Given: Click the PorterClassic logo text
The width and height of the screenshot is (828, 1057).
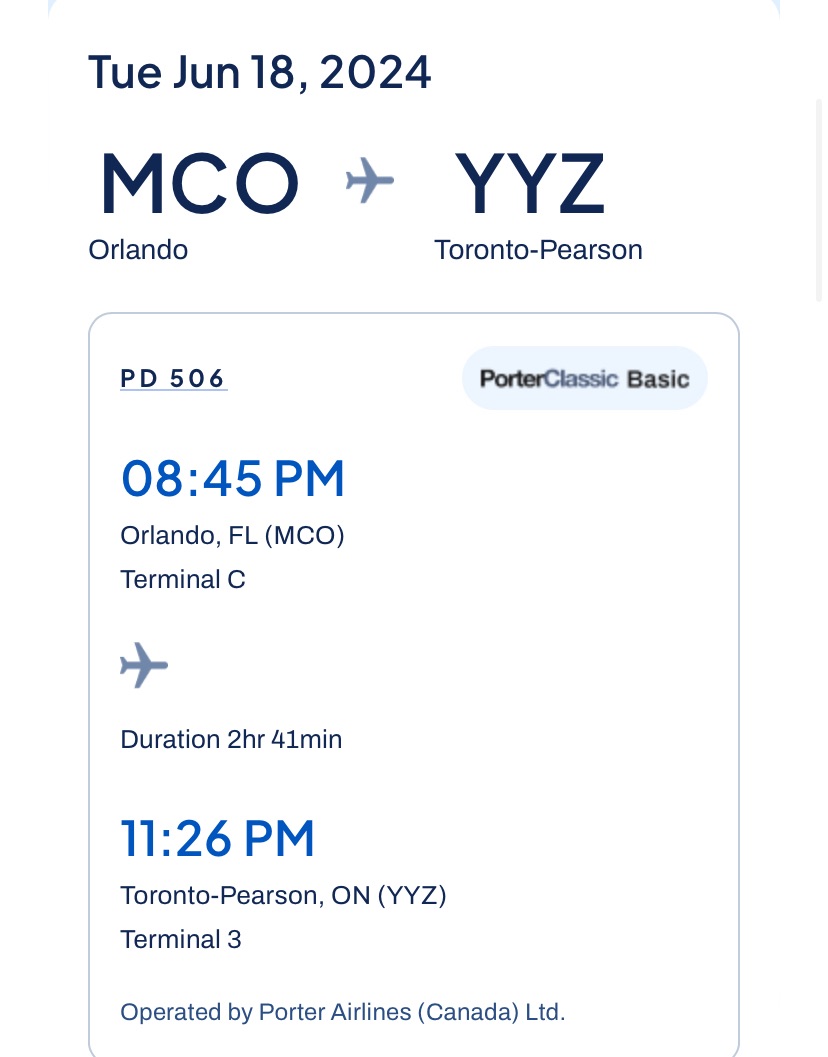Looking at the screenshot, I should click(x=549, y=379).
